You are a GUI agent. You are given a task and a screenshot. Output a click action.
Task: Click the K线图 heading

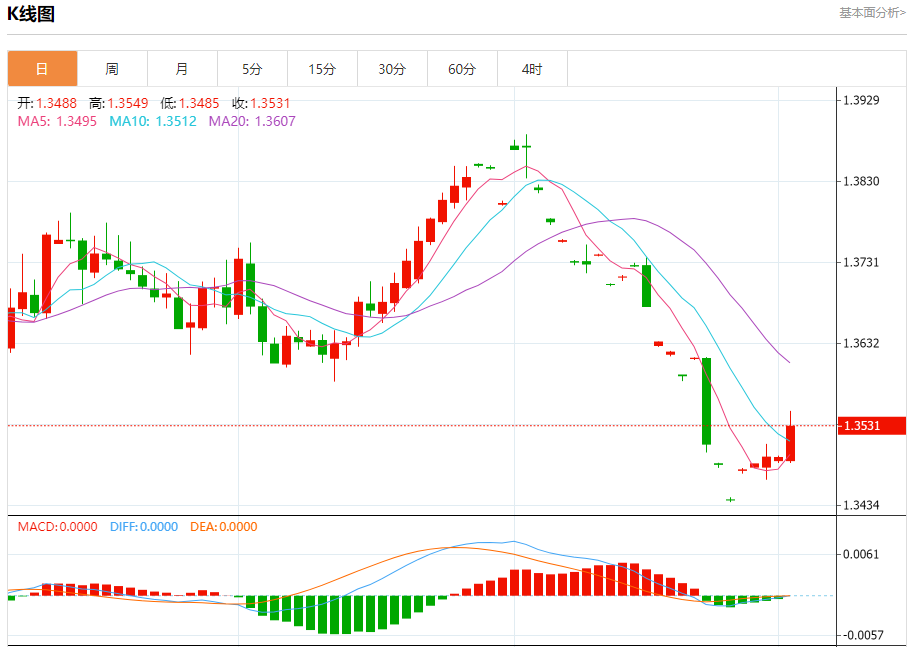pyautogui.click(x=31, y=14)
